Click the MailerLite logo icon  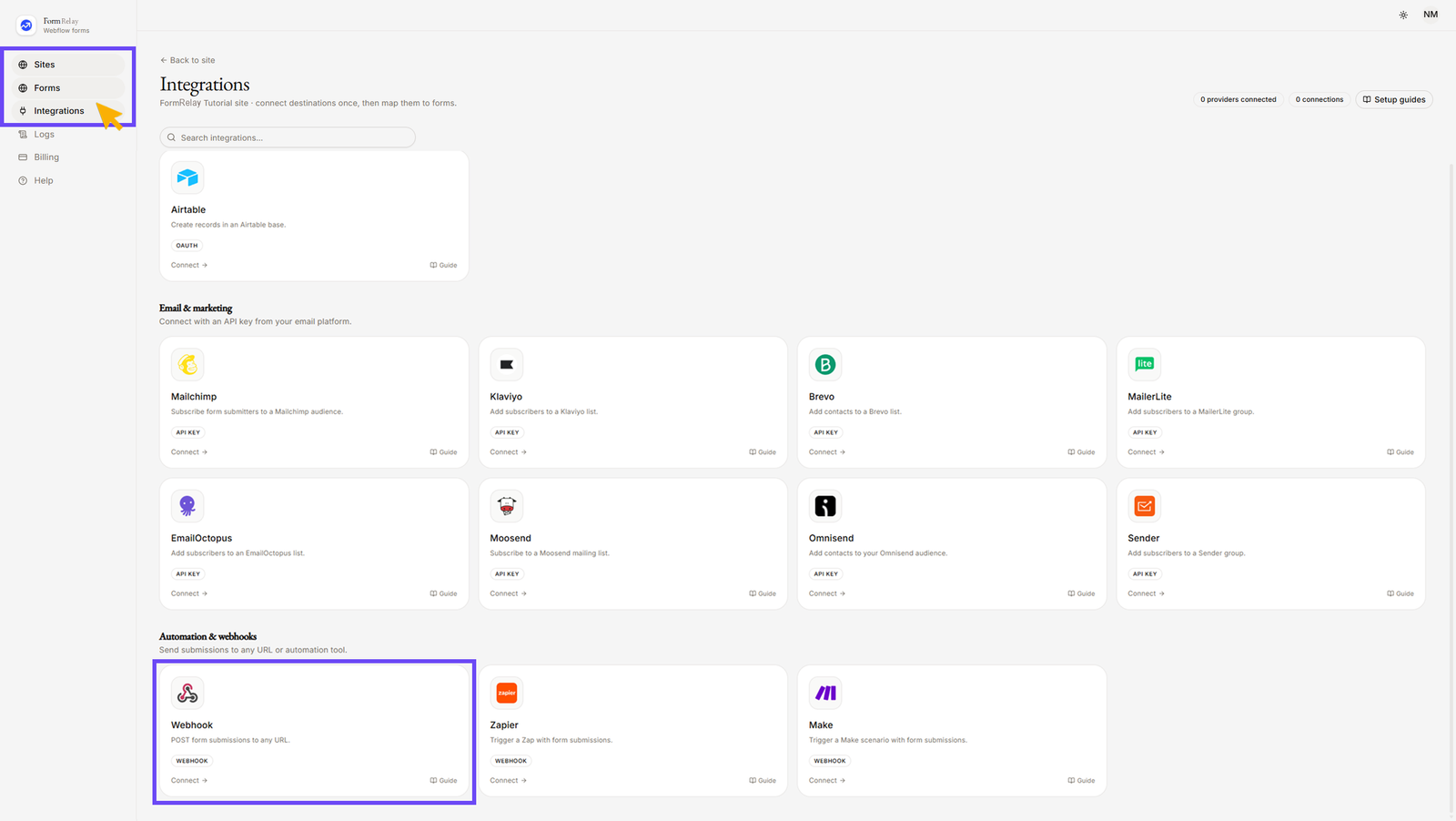tap(1145, 364)
